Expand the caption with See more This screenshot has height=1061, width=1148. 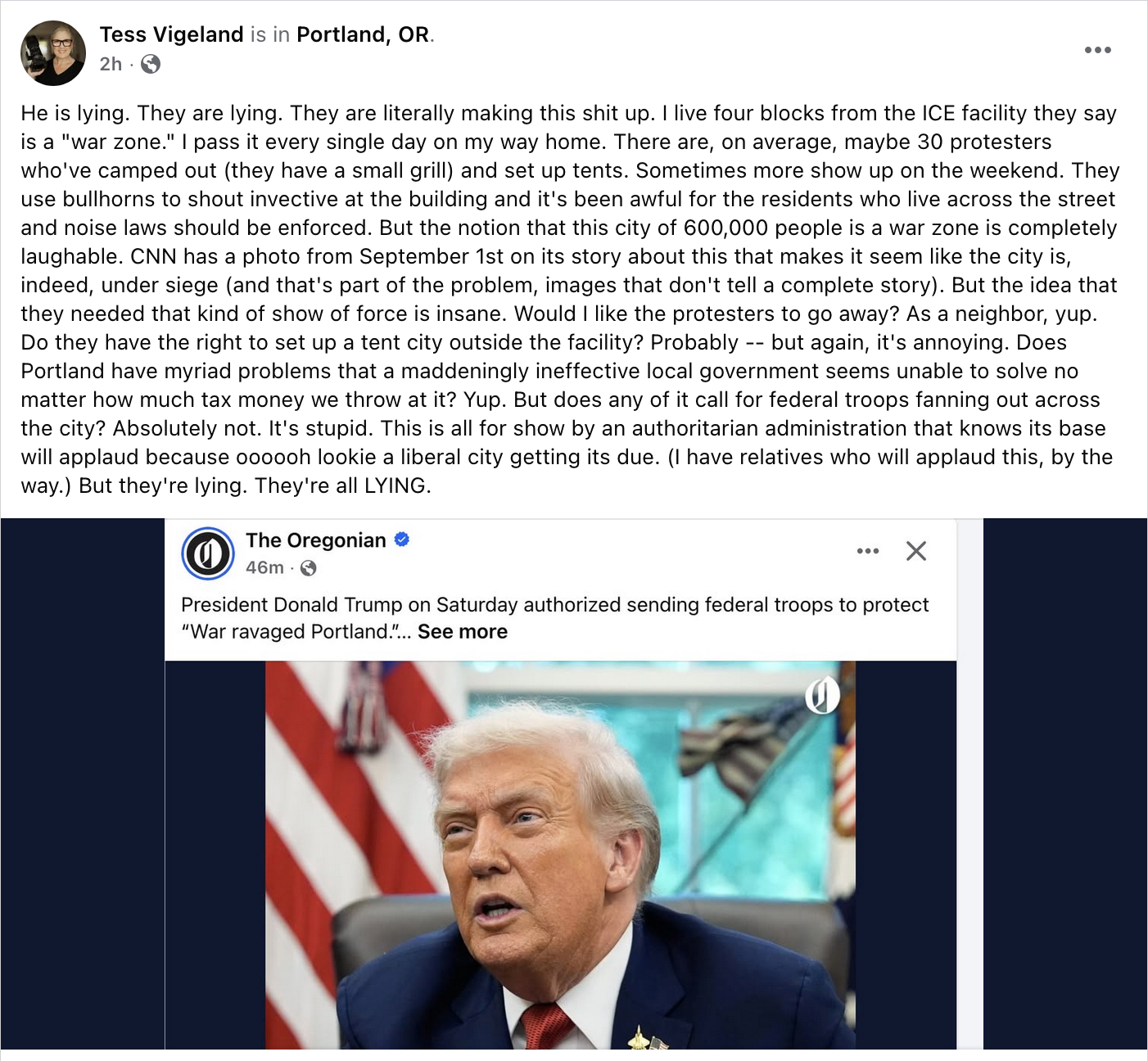pyautogui.click(x=463, y=632)
